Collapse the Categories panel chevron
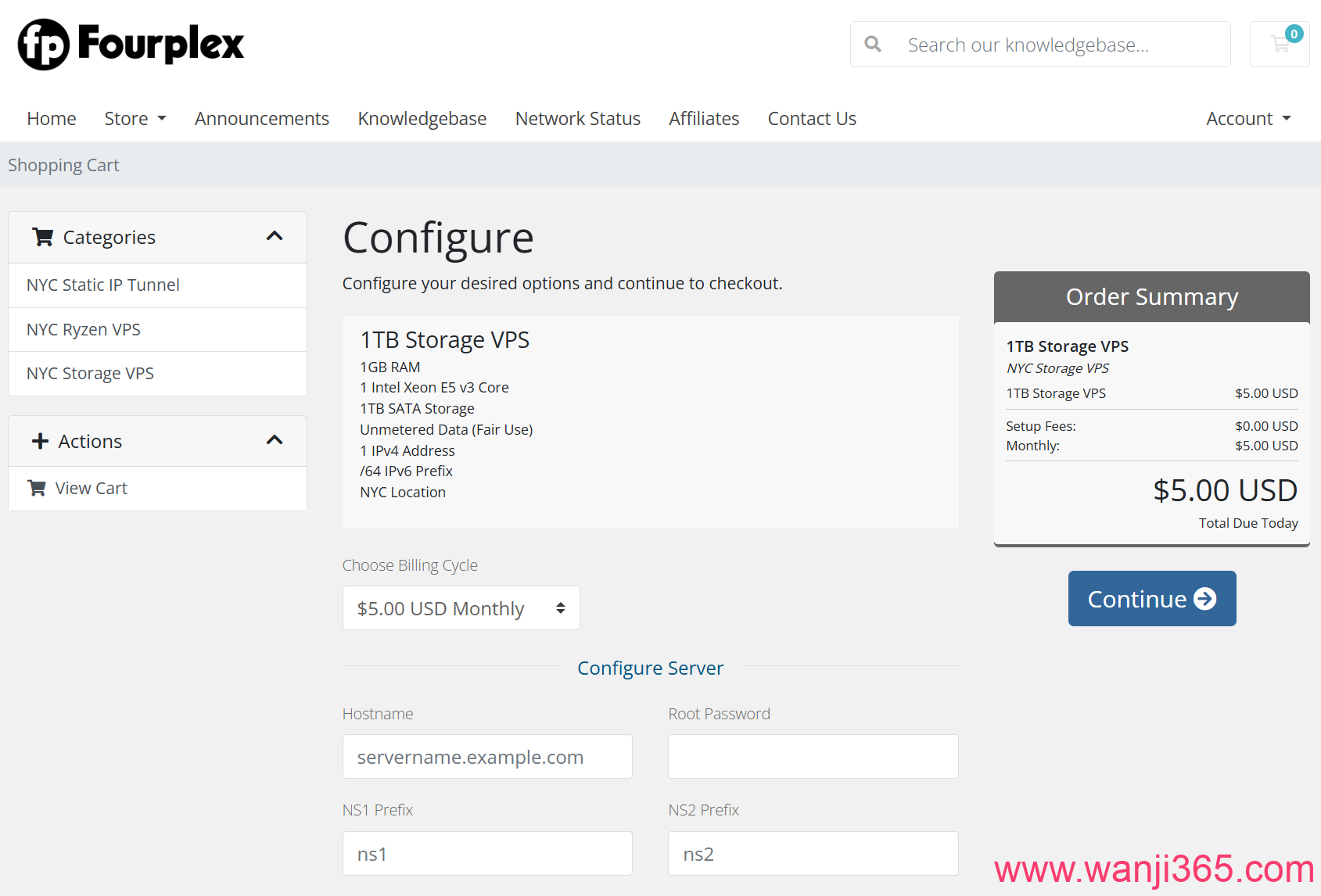Image resolution: width=1321 pixels, height=896 pixels. click(x=275, y=236)
